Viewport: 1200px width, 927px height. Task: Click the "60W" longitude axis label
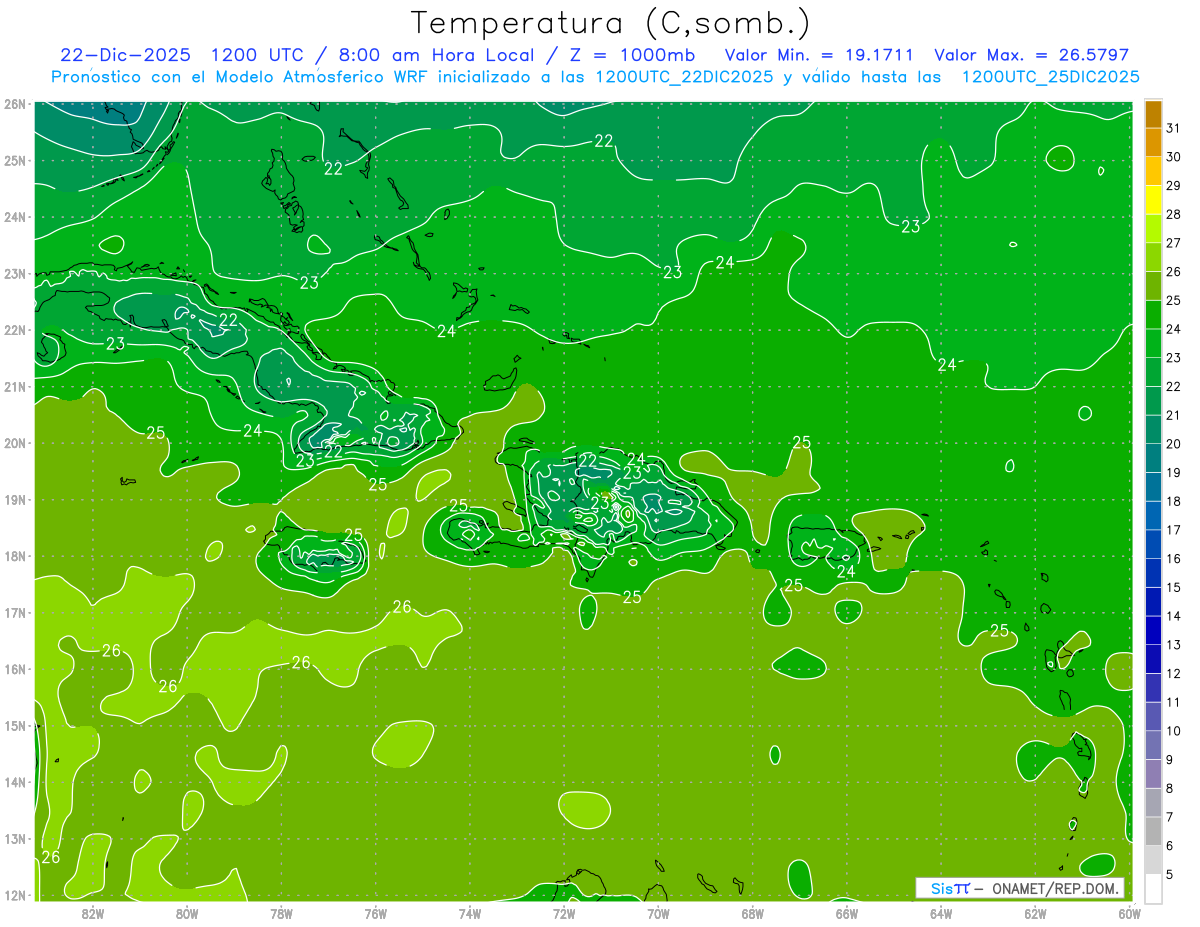(1130, 913)
